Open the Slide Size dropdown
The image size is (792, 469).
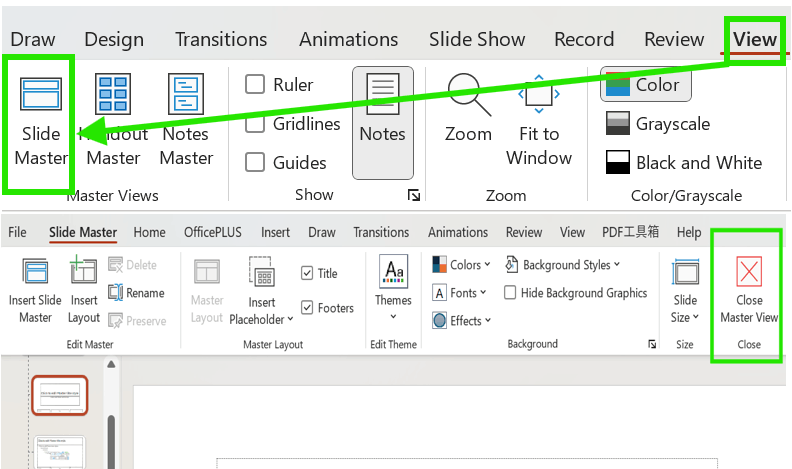685,291
